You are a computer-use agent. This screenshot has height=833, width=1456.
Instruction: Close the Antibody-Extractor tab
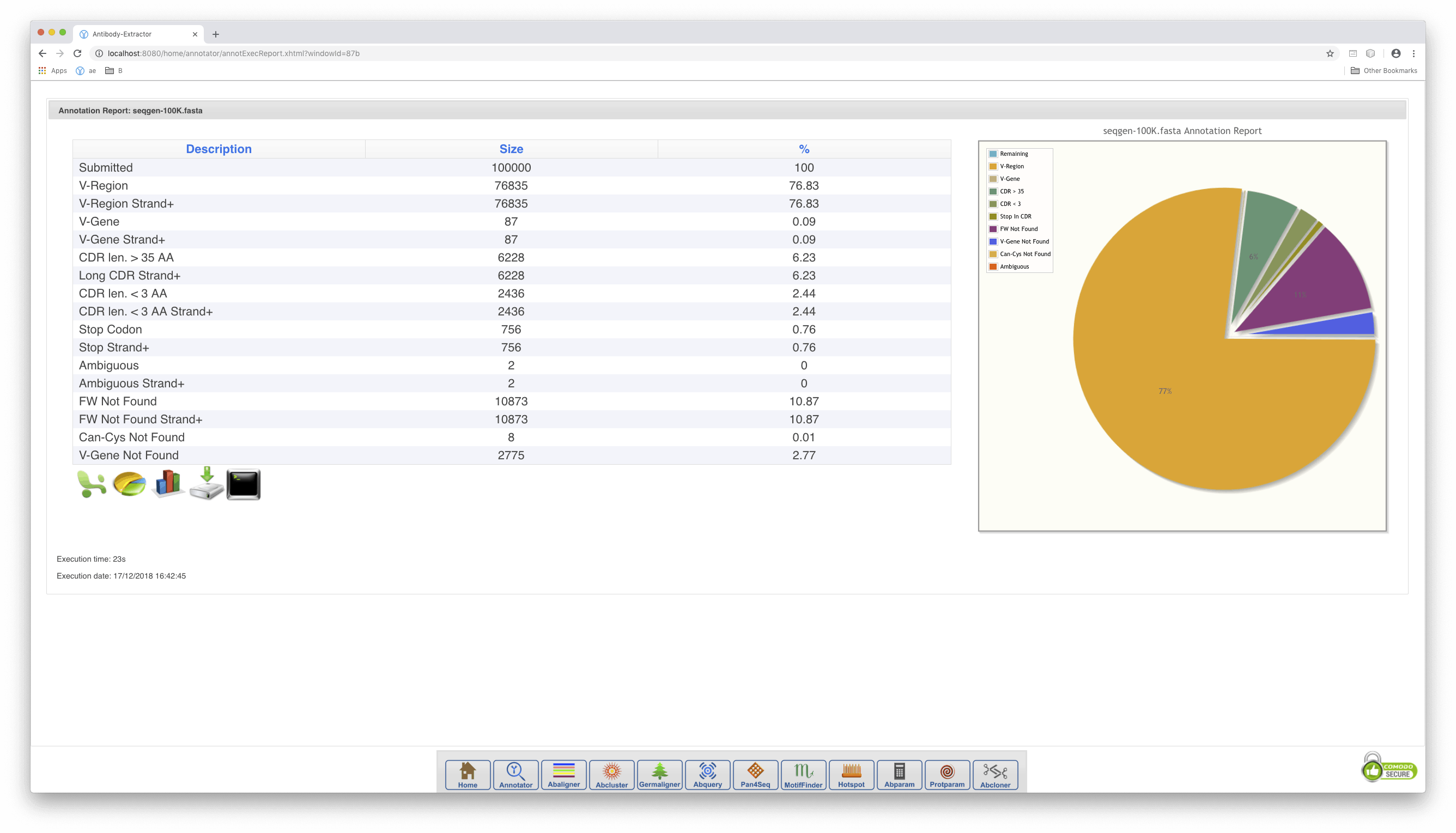195,34
